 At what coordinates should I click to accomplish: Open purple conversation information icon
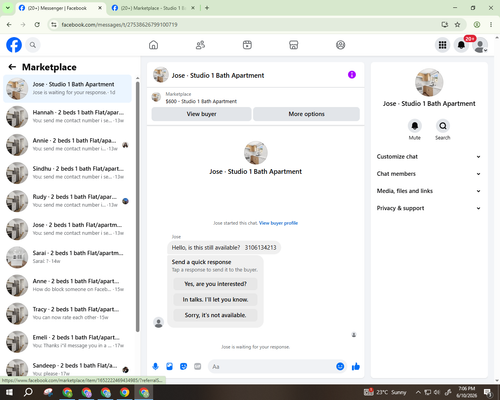point(352,75)
